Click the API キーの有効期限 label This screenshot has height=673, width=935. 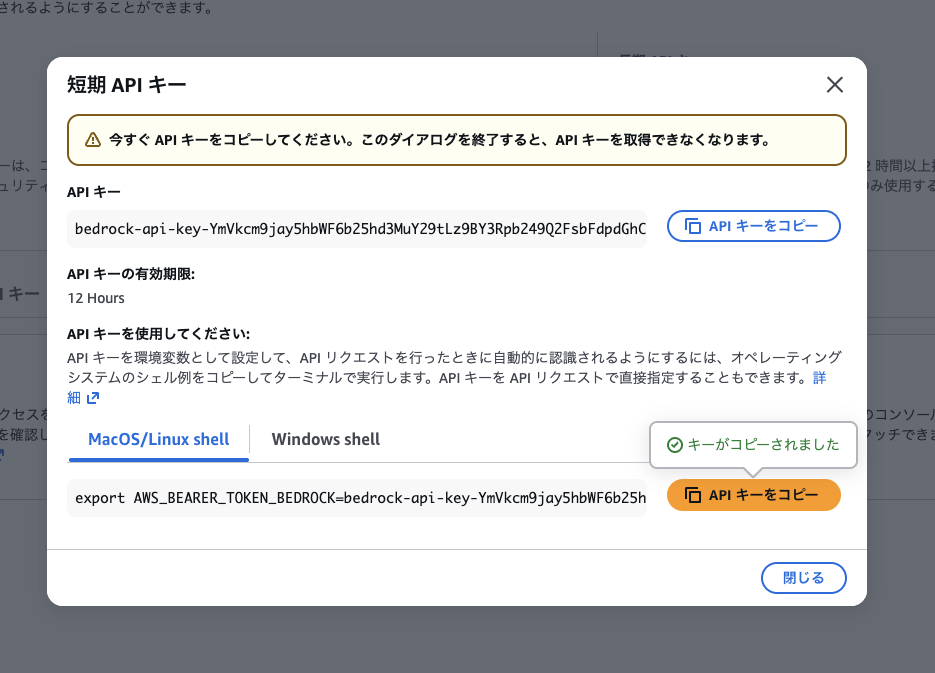131,274
